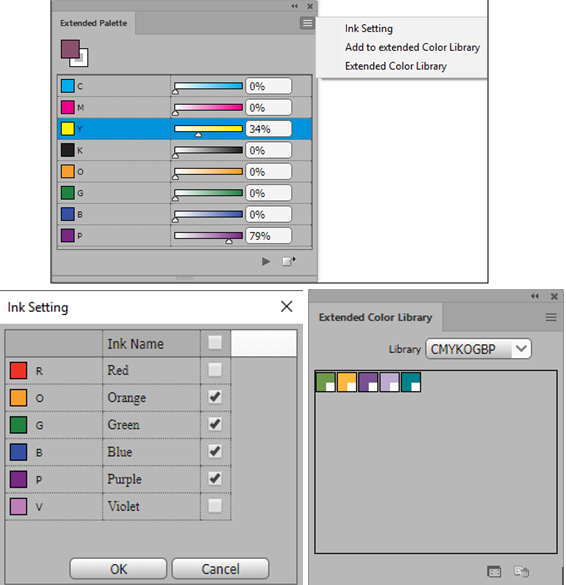Viewport: 566px width, 585px height.
Task: Uncheck the Orange ink checkbox
Action: click(215, 397)
